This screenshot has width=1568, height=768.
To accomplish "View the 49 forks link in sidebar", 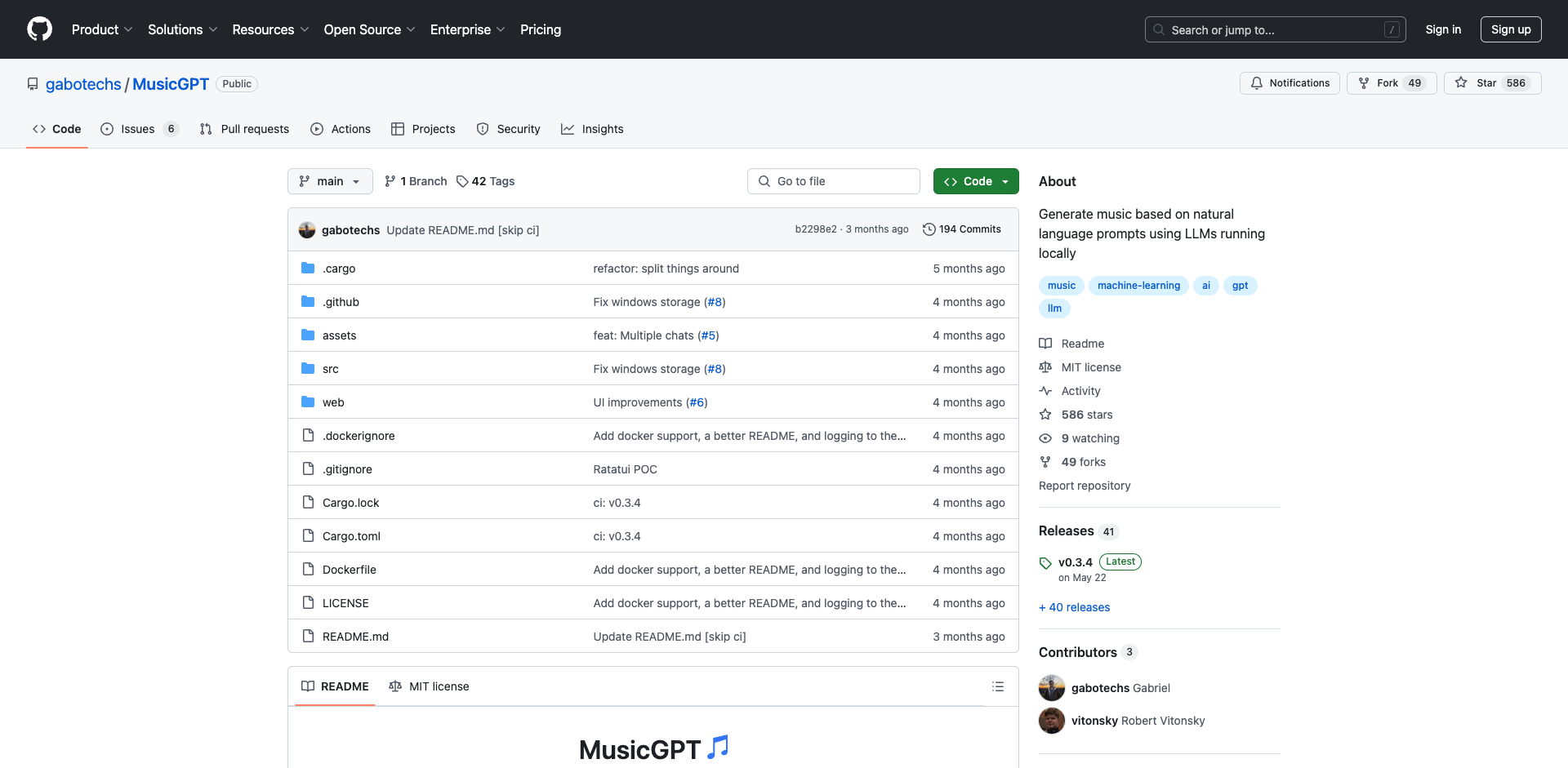I will (x=1072, y=462).
